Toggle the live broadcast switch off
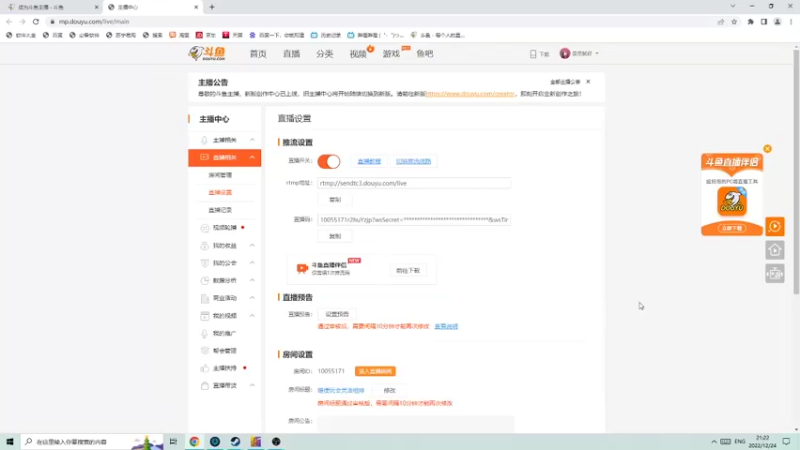The image size is (800, 450). point(329,161)
